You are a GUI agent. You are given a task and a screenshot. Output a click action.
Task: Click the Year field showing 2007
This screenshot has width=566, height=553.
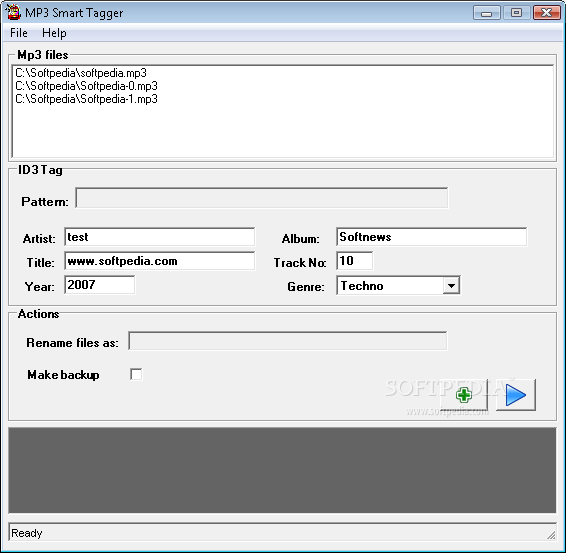click(x=100, y=285)
